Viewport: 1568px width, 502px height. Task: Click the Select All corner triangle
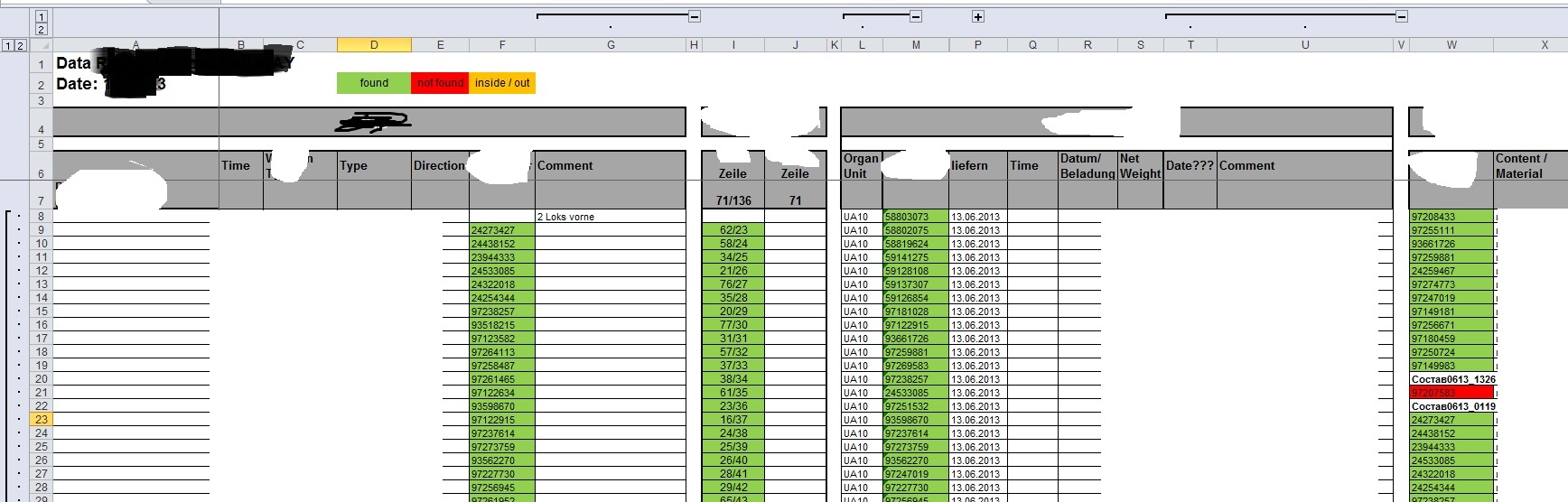pyautogui.click(x=42, y=45)
